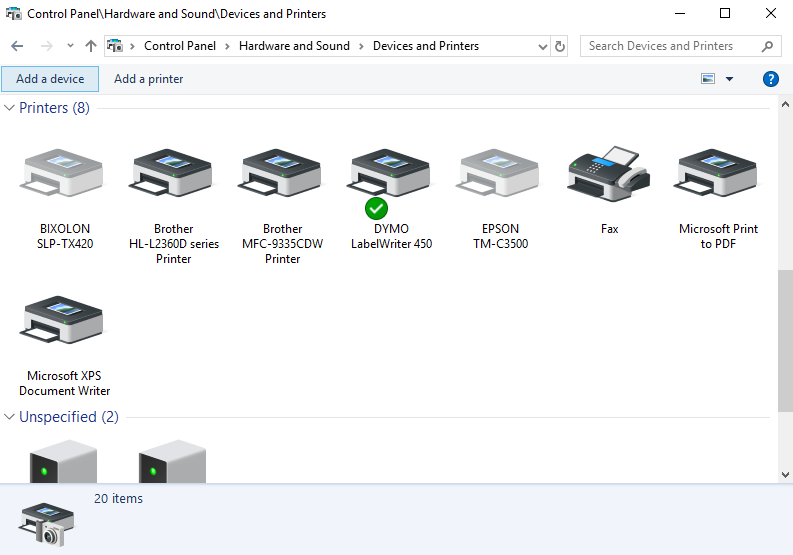793x555 pixels.
Task: Click the devices icon in details pane
Action: pos(46,524)
